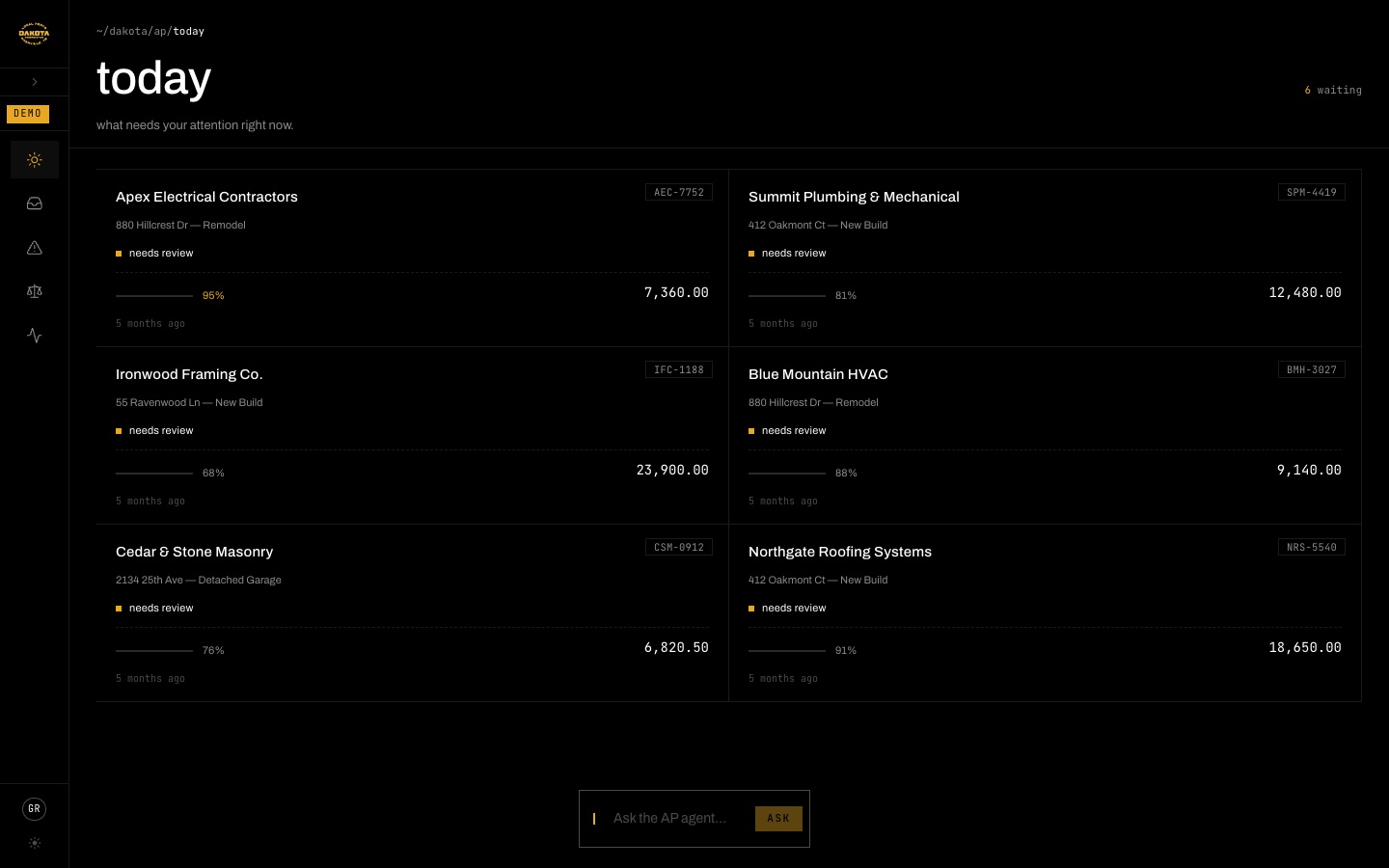Click the SPM-4419 invoice tag

coord(1312,192)
